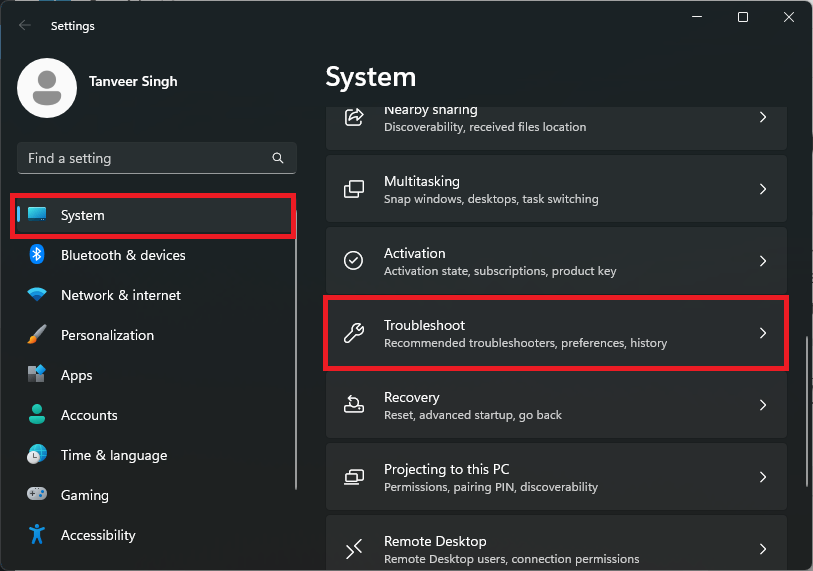The height and width of the screenshot is (571, 813).
Task: Open Troubleshoot via its right chevron
Action: (x=763, y=332)
